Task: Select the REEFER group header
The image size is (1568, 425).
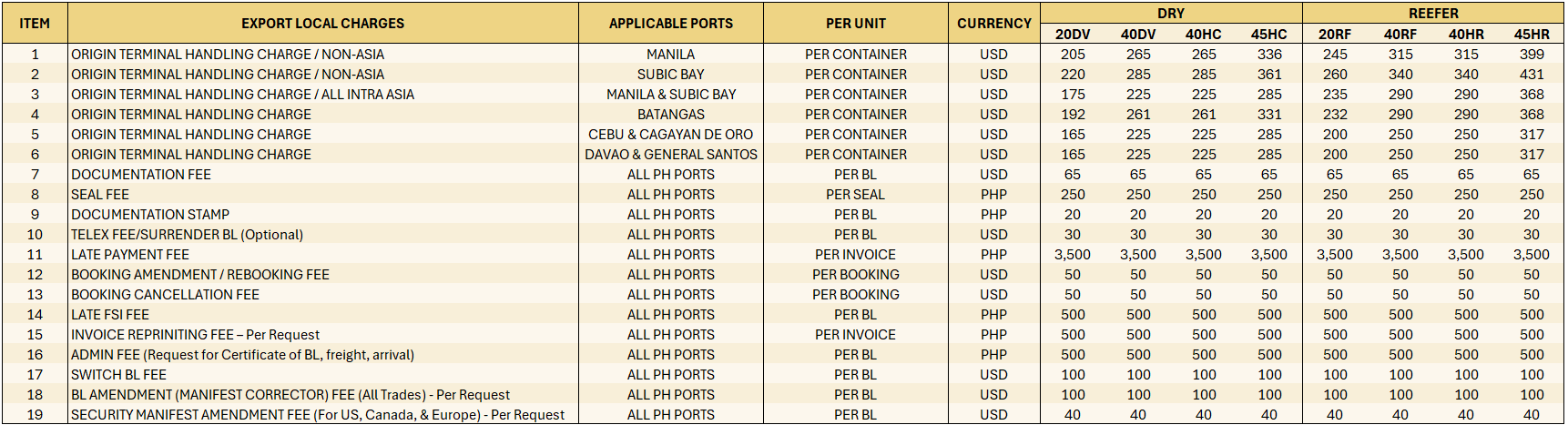Action: point(1432,14)
